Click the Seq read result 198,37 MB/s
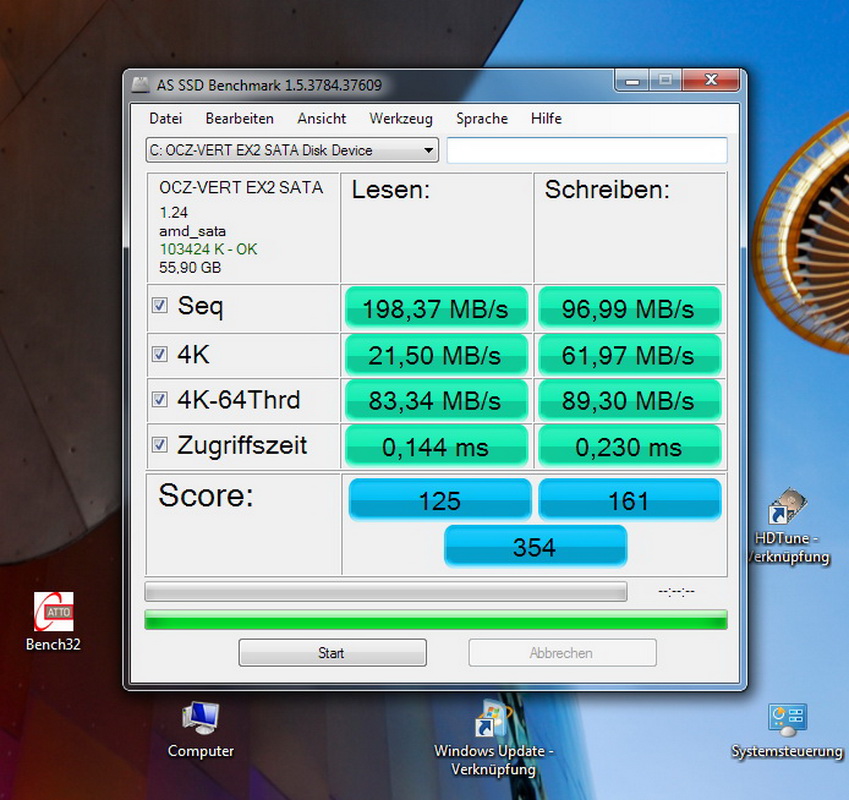Screen dimensions: 849x800 (x=436, y=309)
